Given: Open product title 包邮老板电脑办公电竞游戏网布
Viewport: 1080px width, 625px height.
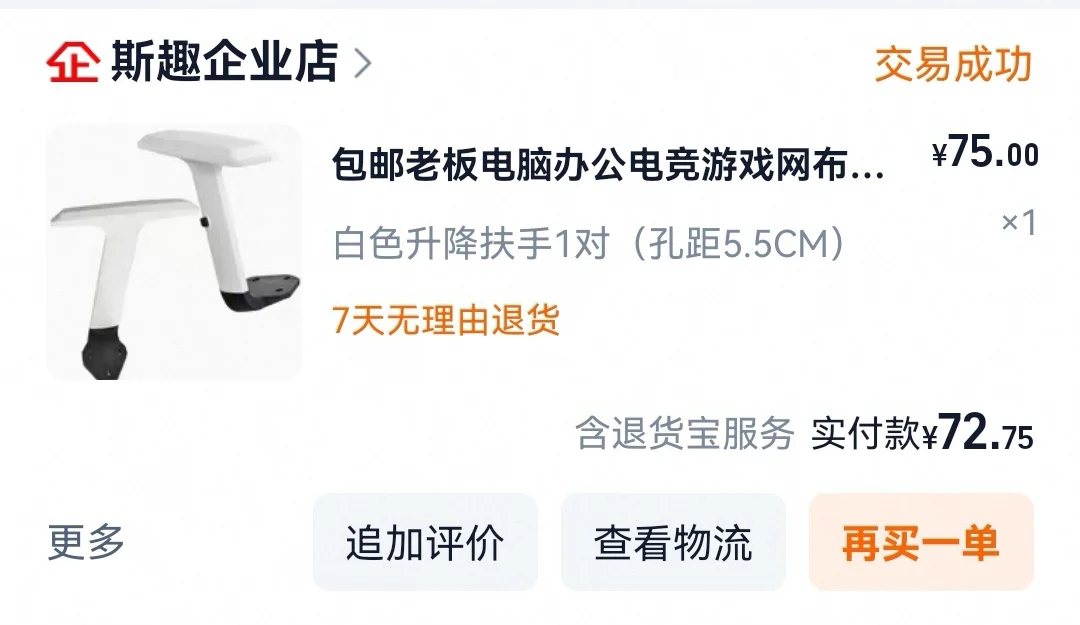Looking at the screenshot, I should [x=590, y=165].
